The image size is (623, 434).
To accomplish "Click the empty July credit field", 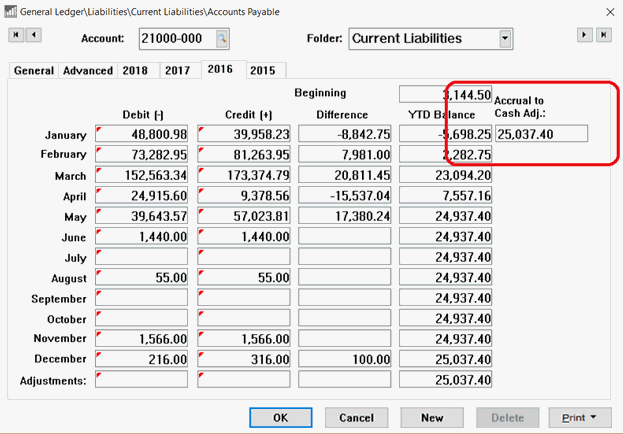I will pyautogui.click(x=244, y=257).
